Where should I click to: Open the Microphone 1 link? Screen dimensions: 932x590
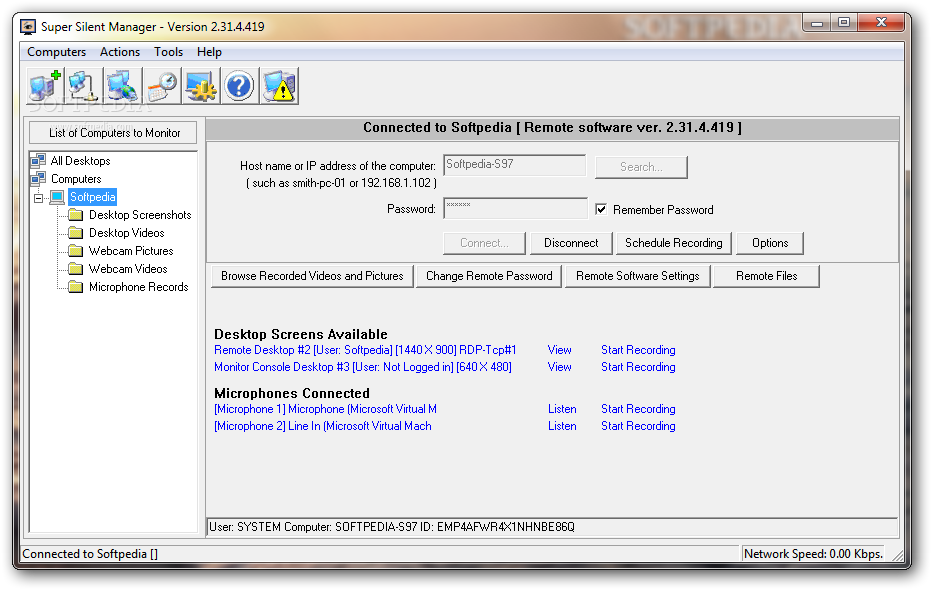[325, 409]
